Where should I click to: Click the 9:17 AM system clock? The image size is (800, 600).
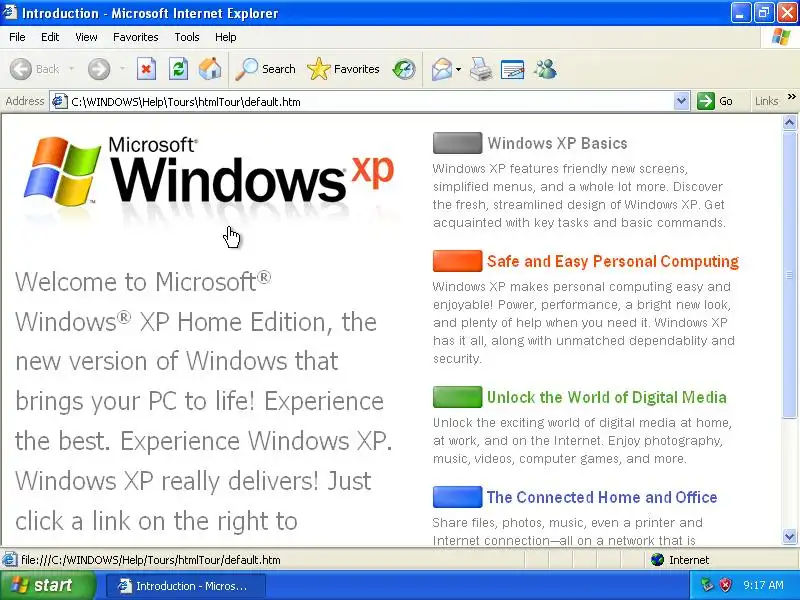tap(763, 585)
